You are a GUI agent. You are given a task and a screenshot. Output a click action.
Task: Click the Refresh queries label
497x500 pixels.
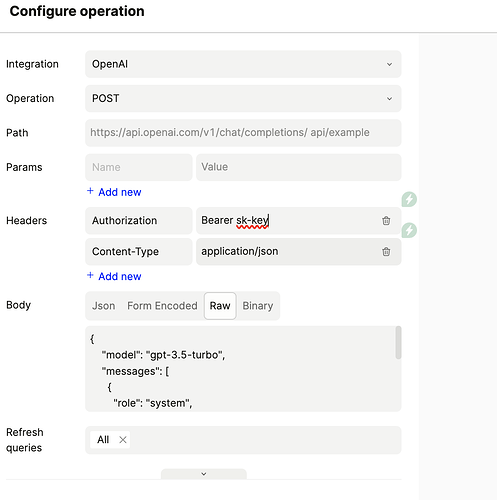click(25, 440)
